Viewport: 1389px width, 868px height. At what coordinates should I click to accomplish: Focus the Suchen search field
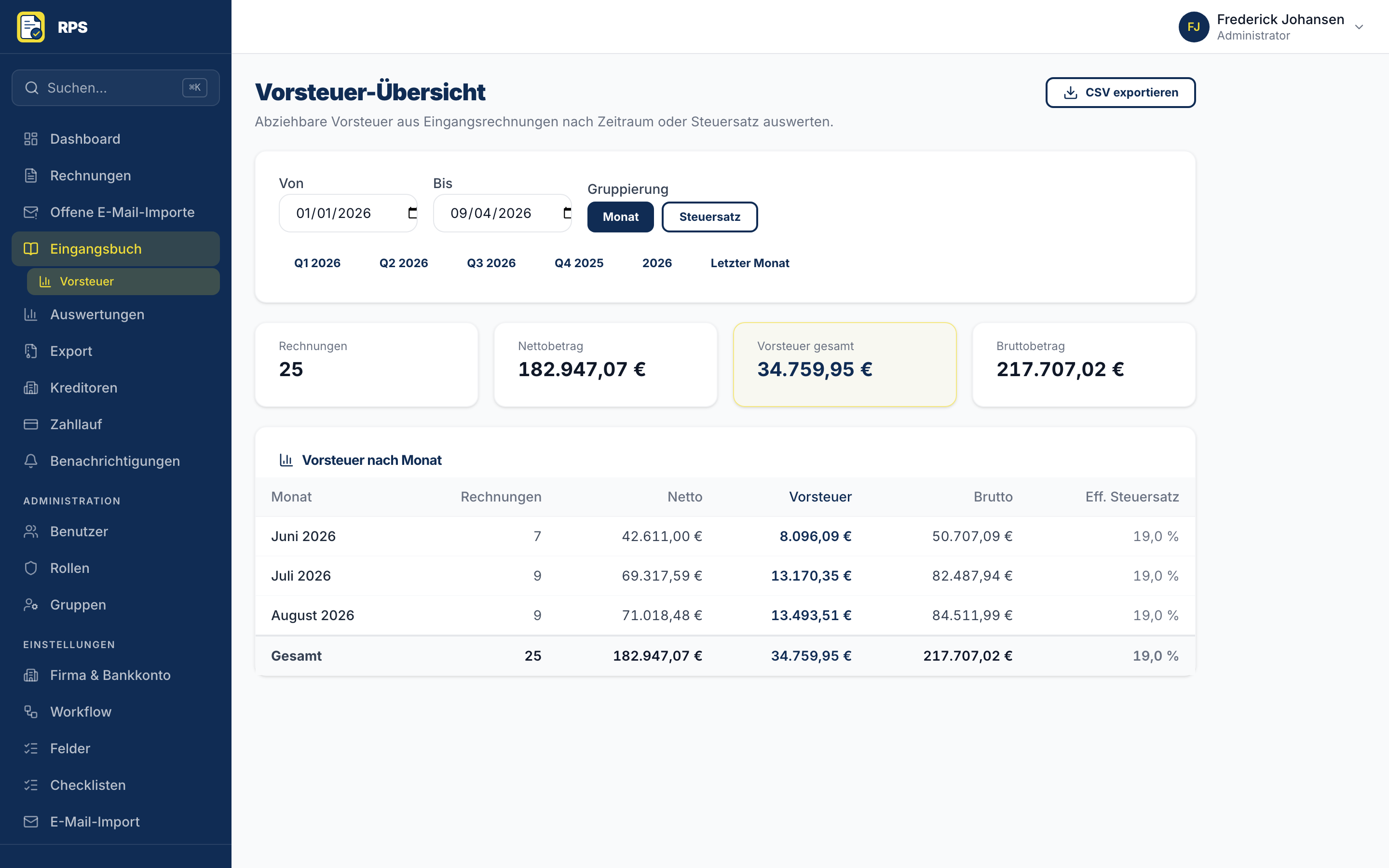(115, 88)
